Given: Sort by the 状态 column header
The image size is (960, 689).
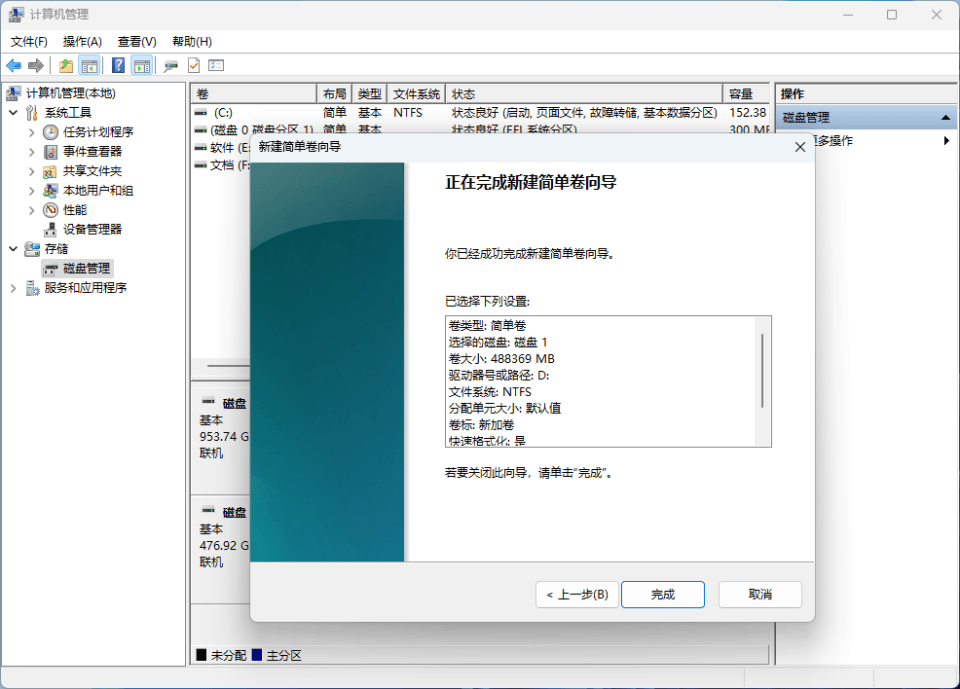Looking at the screenshot, I should point(584,94).
